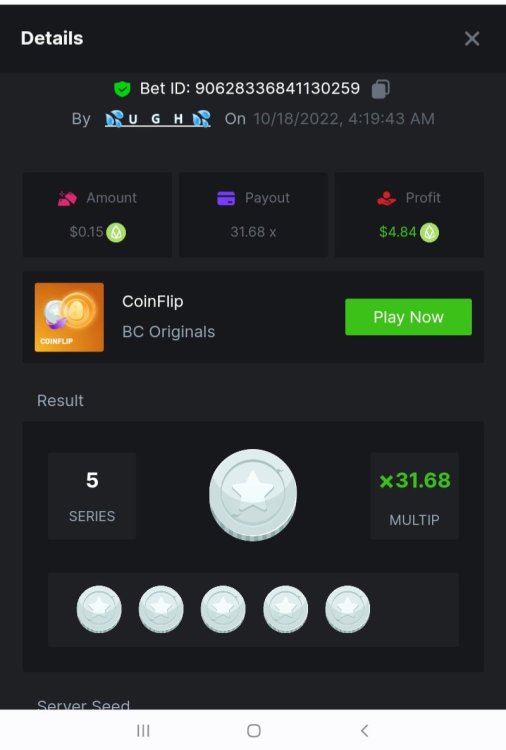Image resolution: width=506 pixels, height=750 pixels.
Task: Copy the Bet ID with the copy icon
Action: [x=381, y=89]
